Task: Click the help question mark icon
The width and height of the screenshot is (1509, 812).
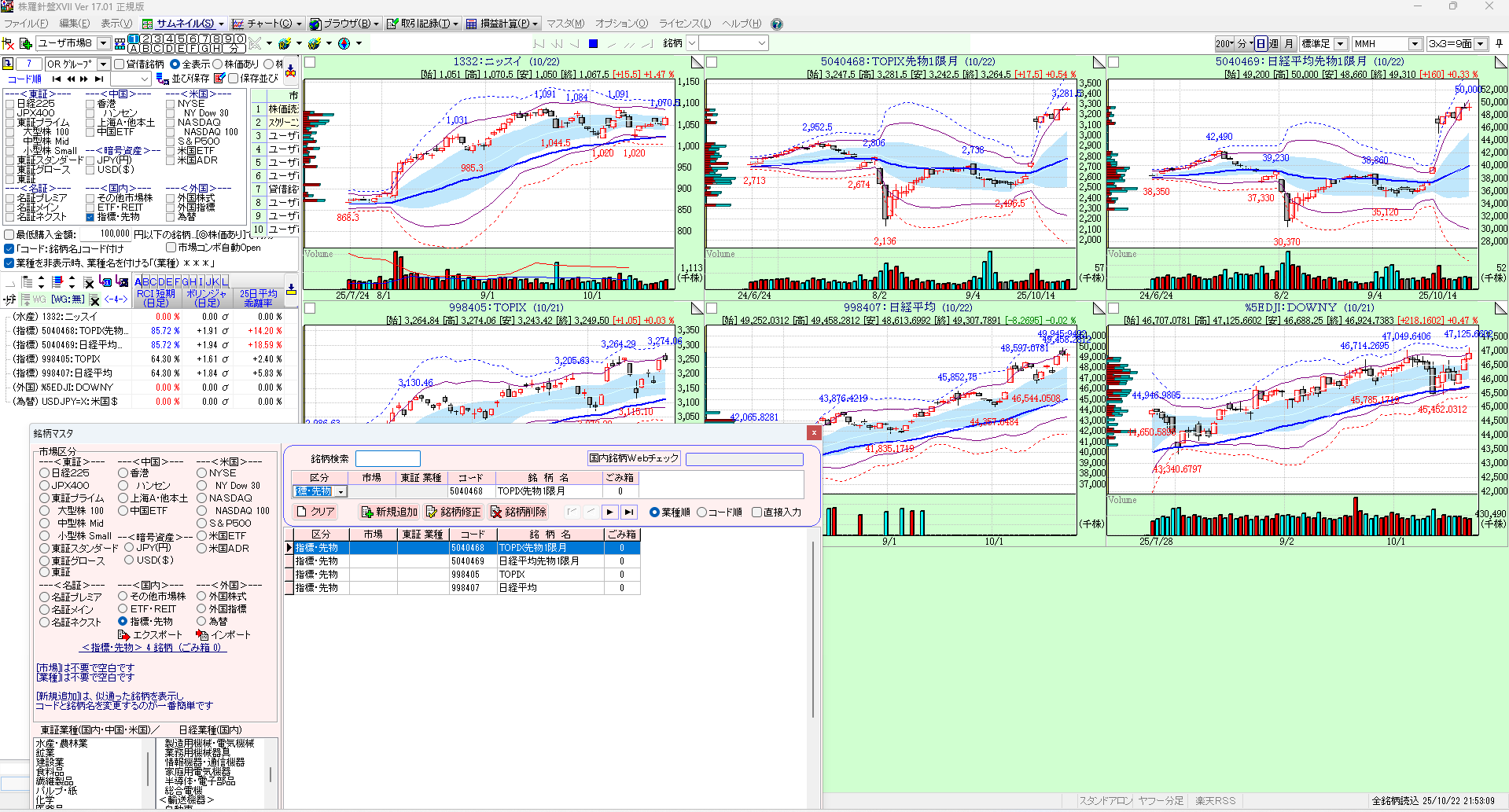Action: click(777, 24)
